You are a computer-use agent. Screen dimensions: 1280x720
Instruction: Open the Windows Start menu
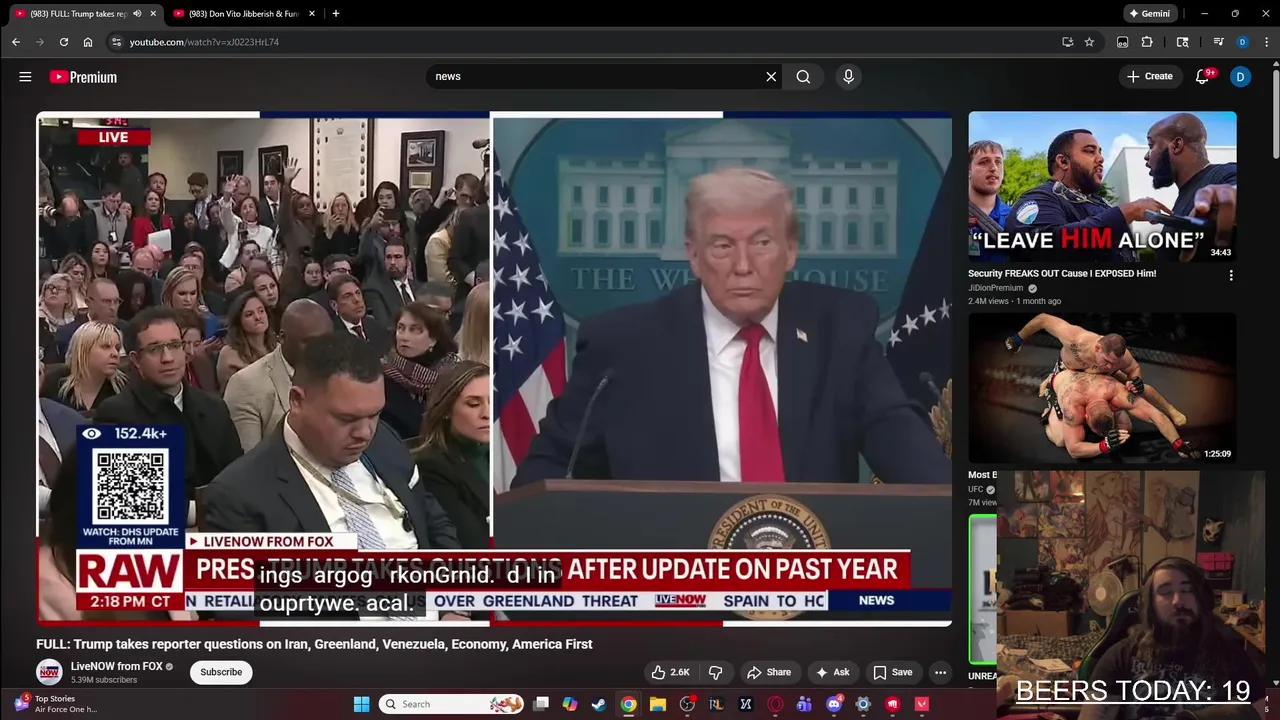[x=361, y=704]
